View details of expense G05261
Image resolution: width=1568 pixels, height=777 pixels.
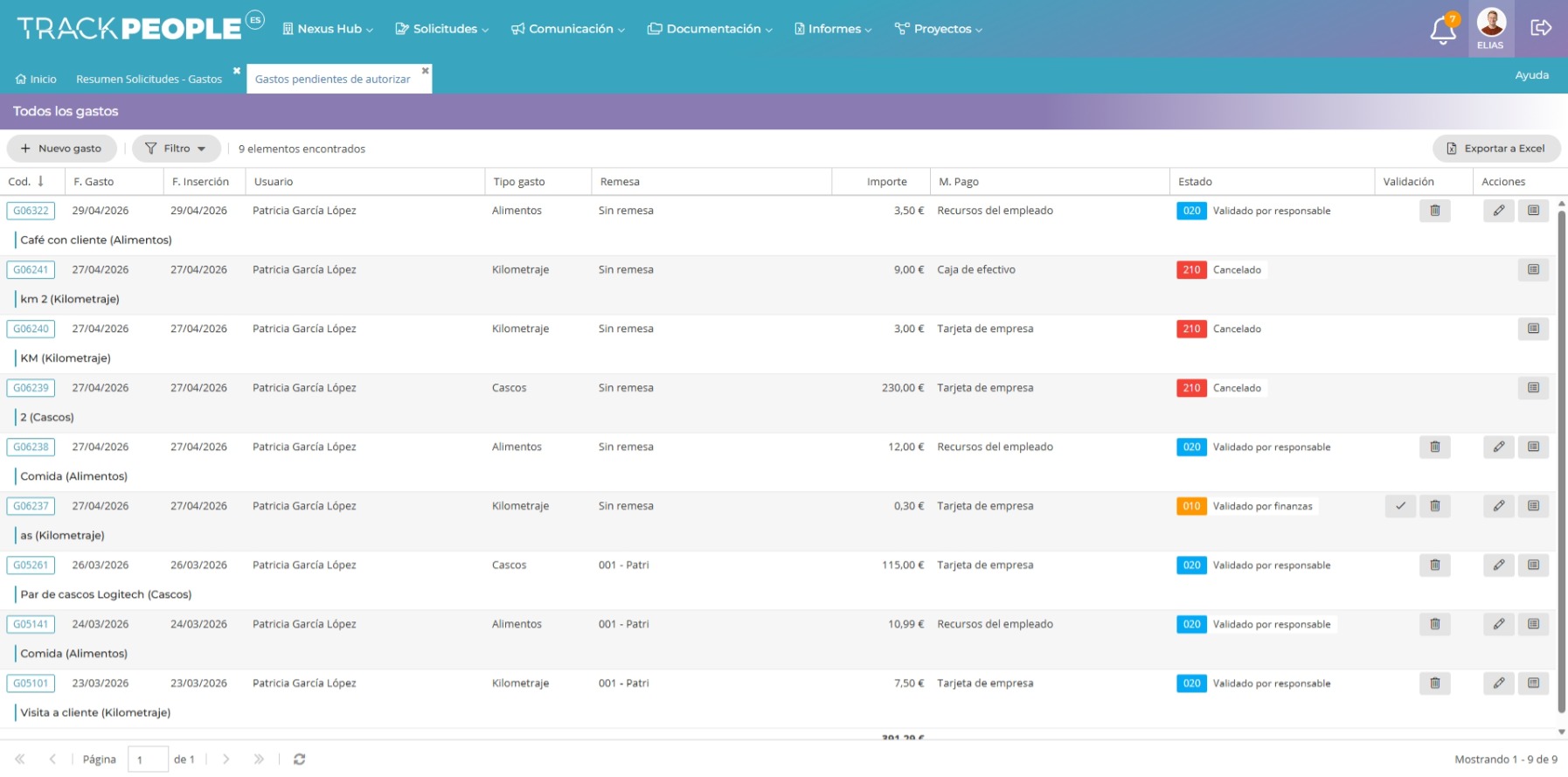tap(1533, 565)
